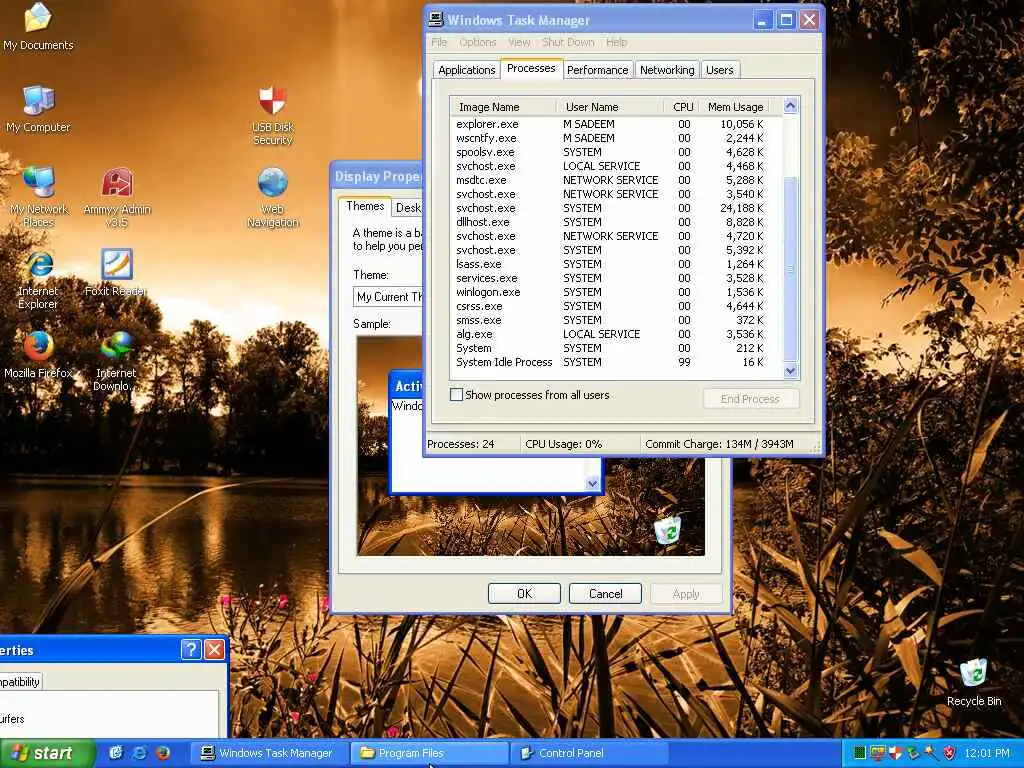Screen dimensions: 1024x768
Task: Click the help question mark button
Action: tap(191, 649)
